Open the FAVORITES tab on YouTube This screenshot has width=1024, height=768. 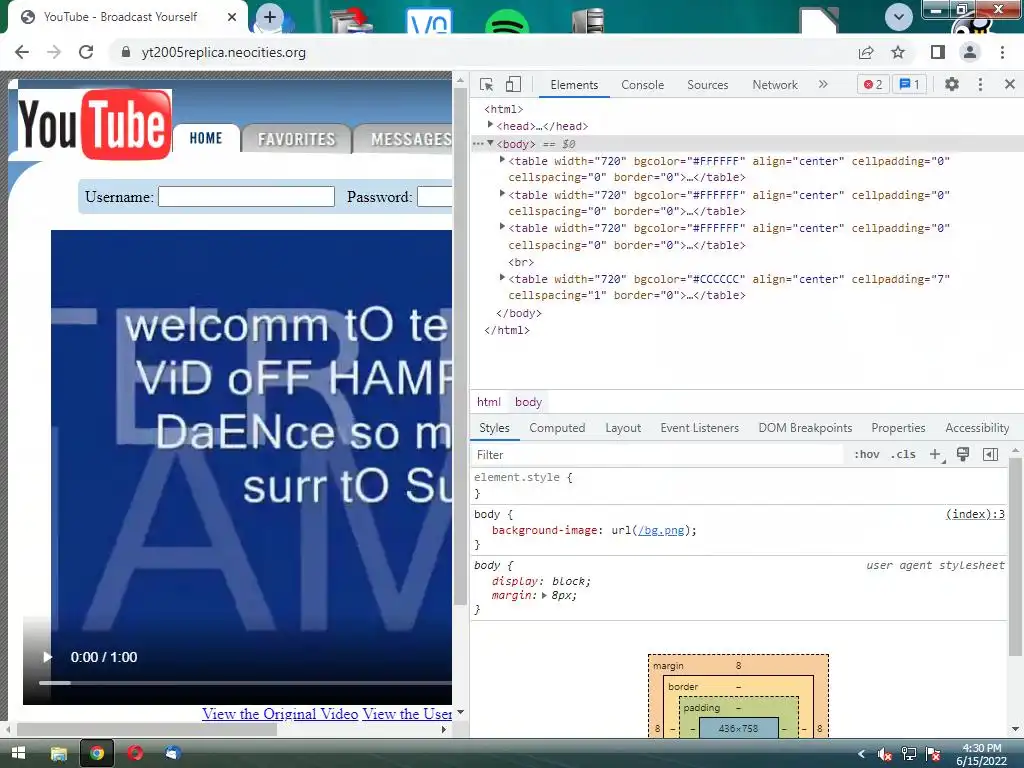(x=296, y=139)
